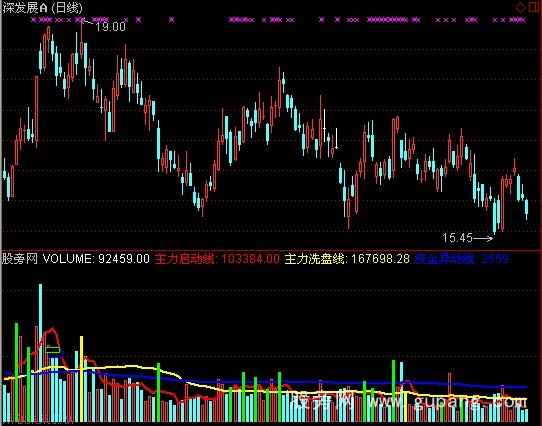Click the chart title 深发展A (日线)
The width and height of the screenshot is (542, 426).
(43, 8)
